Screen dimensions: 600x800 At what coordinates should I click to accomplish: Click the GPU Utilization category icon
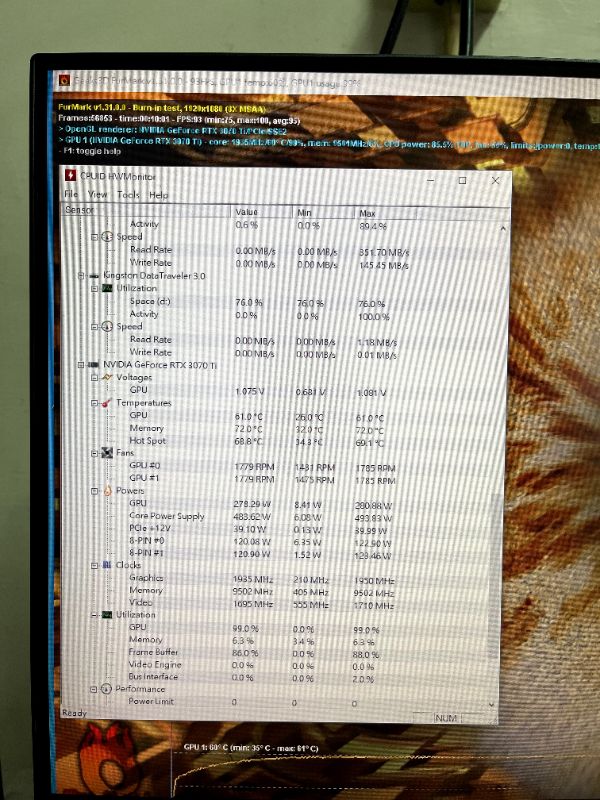coord(107,615)
